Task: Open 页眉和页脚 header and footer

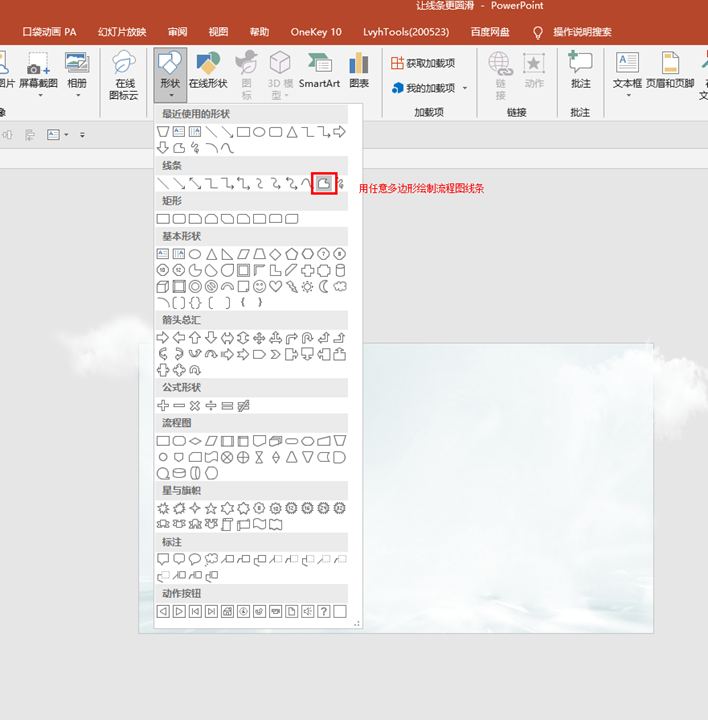Action: click(670, 71)
